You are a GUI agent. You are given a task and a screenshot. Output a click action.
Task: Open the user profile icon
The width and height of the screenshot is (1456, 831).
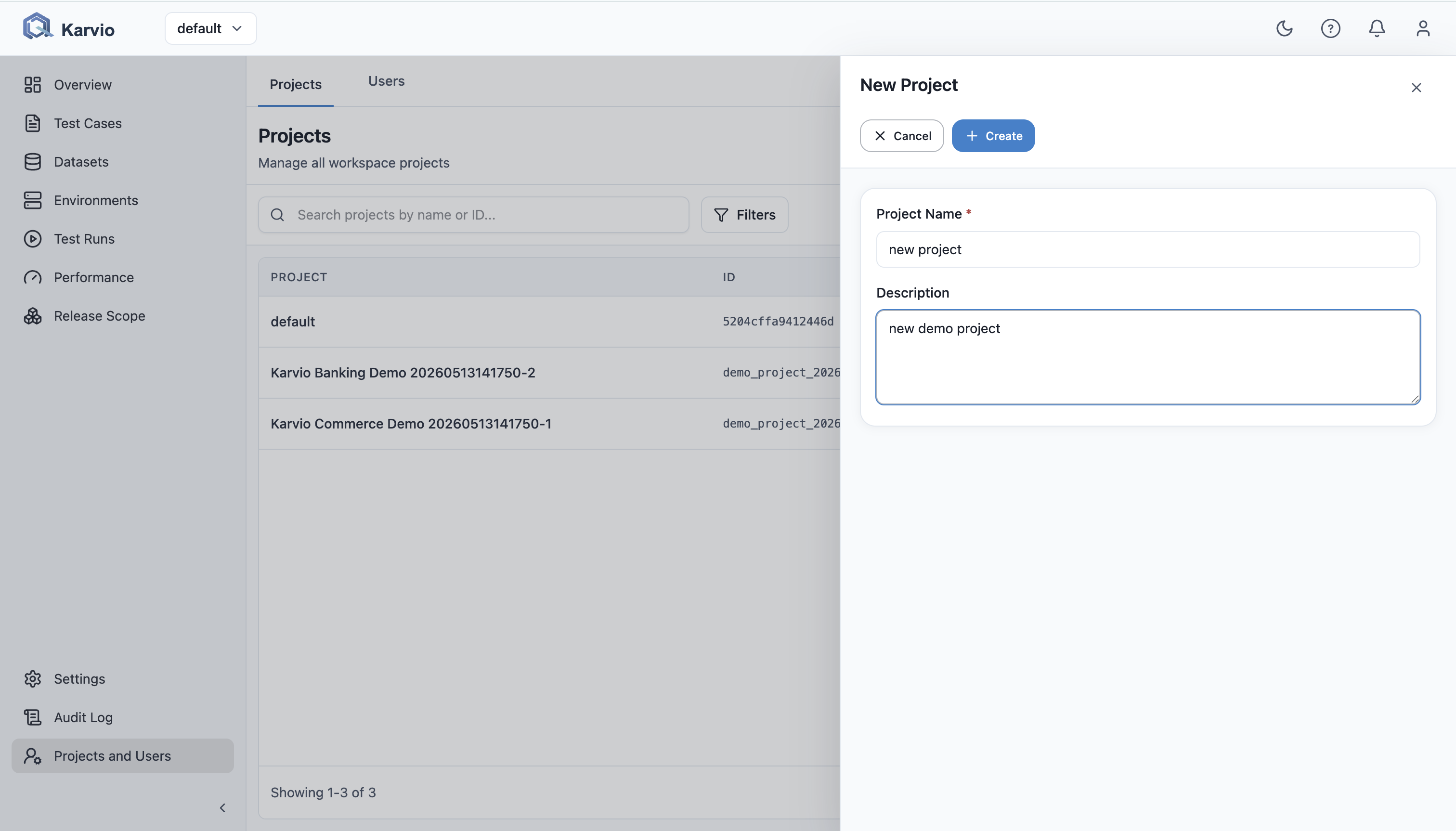(1423, 28)
